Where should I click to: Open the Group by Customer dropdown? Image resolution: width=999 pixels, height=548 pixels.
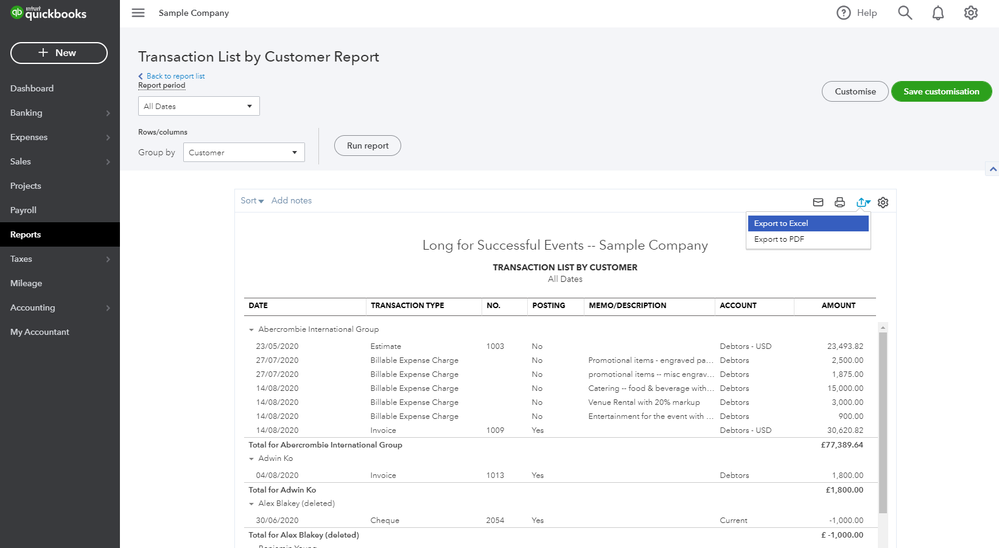pyautogui.click(x=243, y=153)
